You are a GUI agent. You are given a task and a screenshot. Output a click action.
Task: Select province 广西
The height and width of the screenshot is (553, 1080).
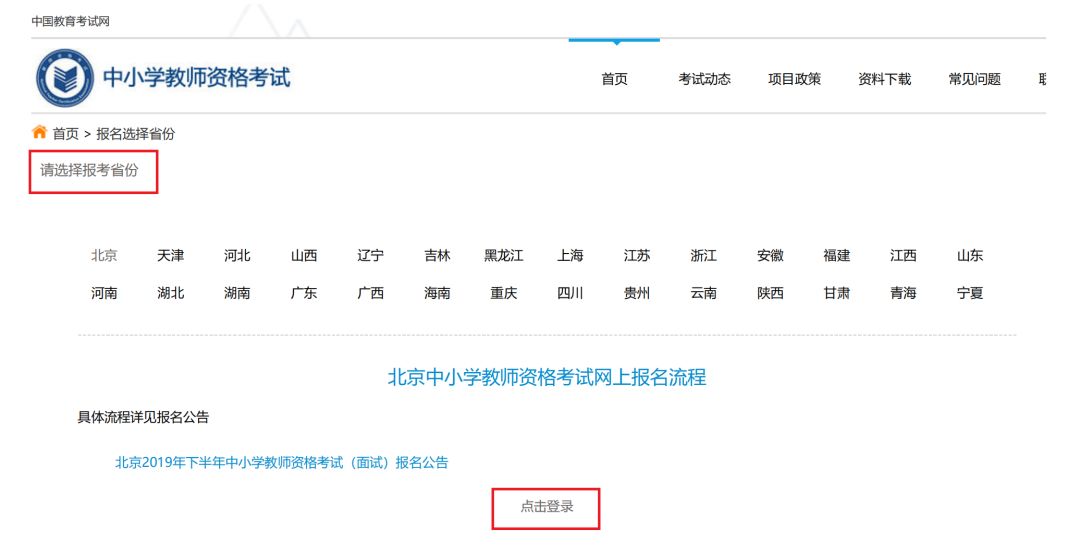tap(371, 293)
